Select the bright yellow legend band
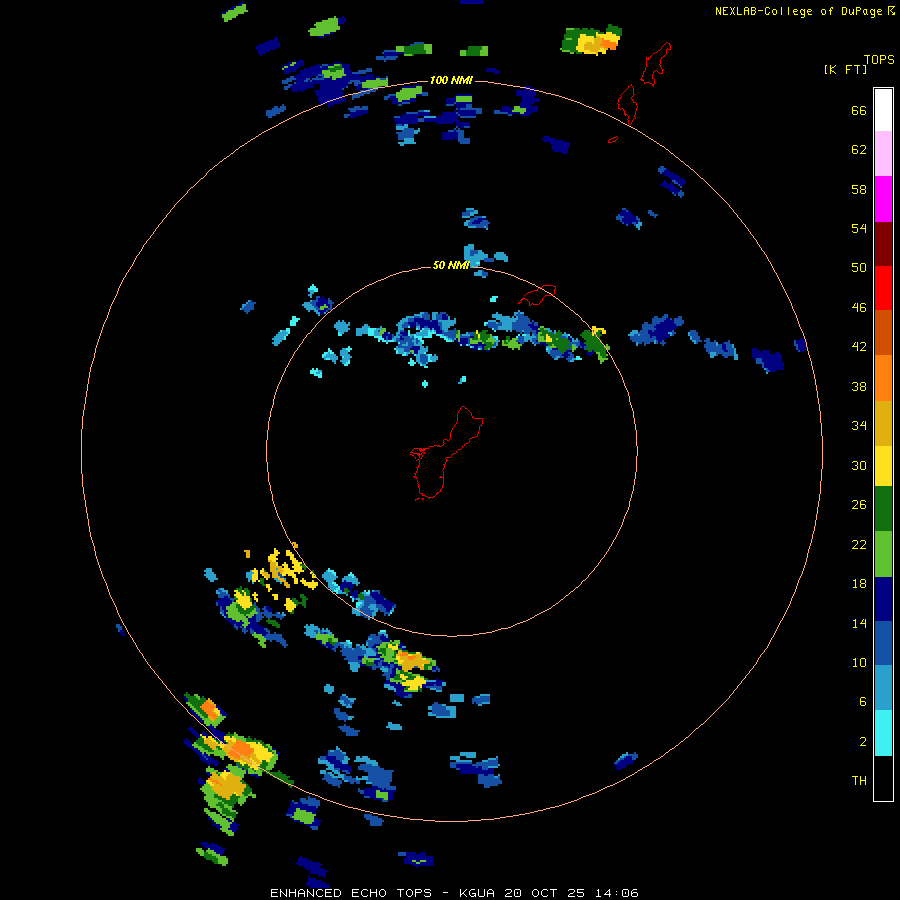Screen dimensions: 900x900 (883, 465)
